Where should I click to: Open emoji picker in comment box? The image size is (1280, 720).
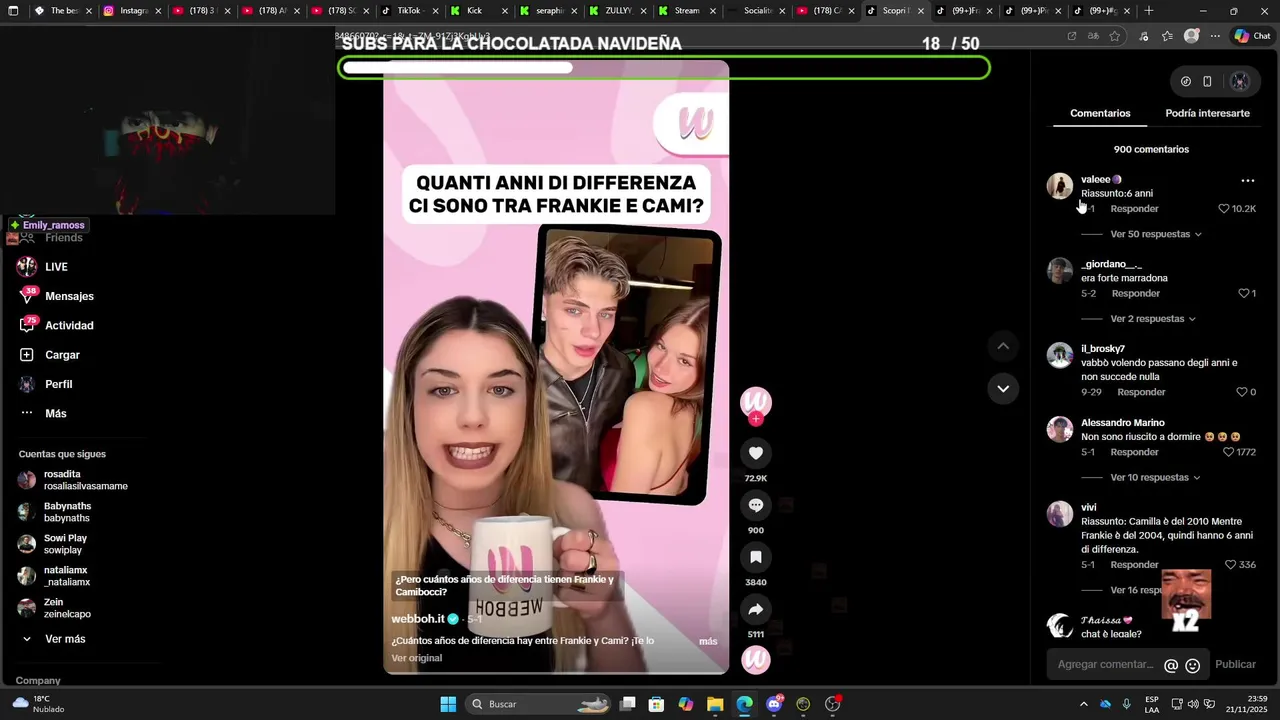(1193, 665)
